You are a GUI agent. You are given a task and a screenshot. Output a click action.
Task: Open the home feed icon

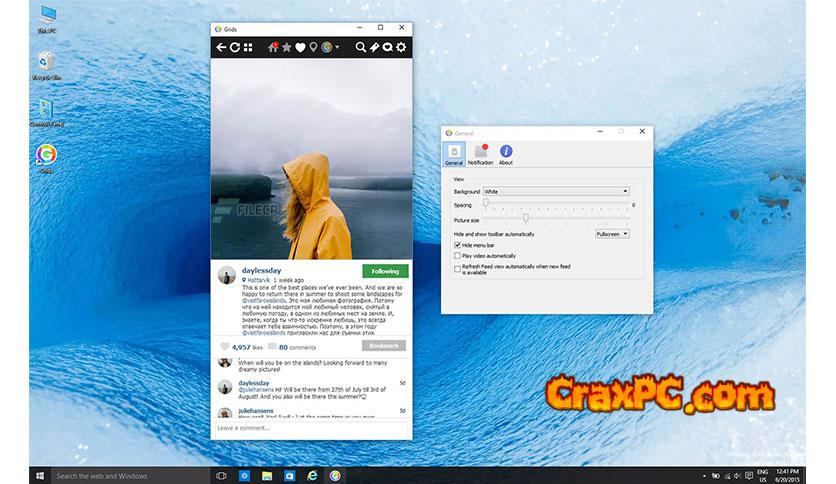pyautogui.click(x=272, y=47)
